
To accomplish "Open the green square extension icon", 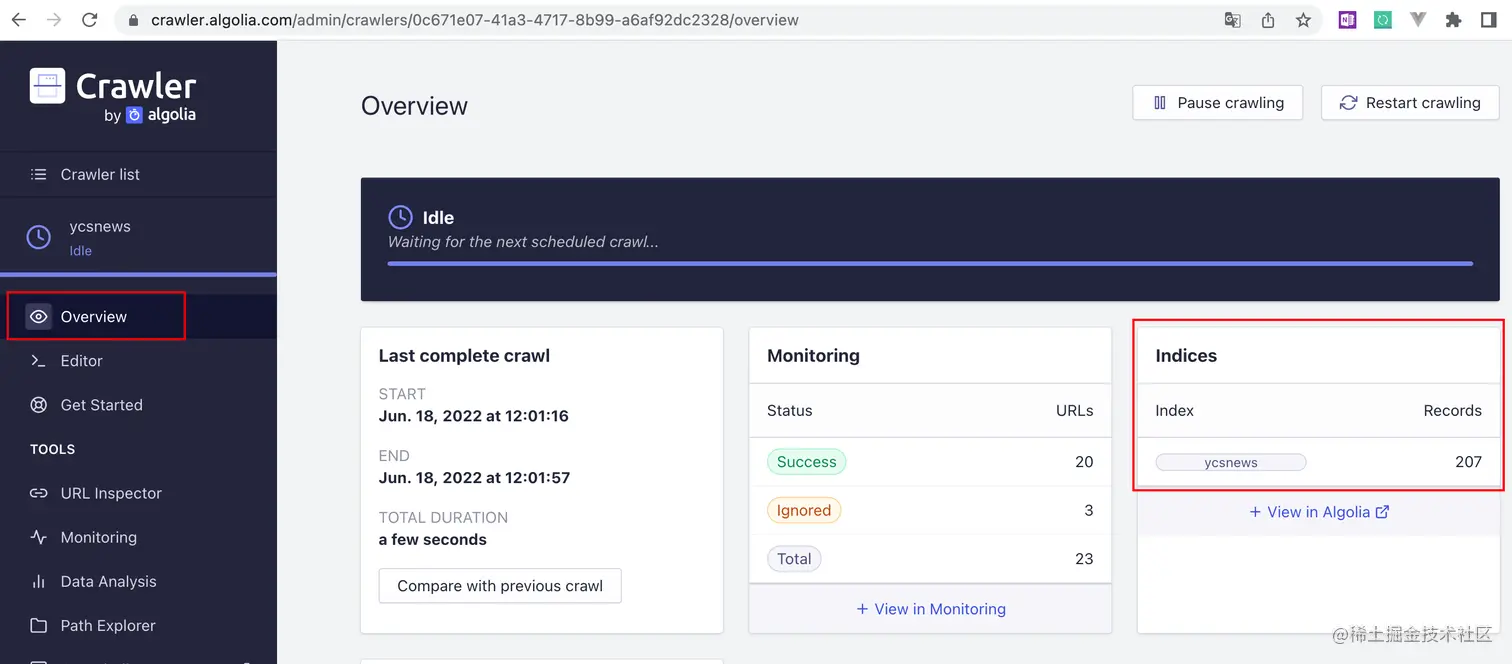I will click(1383, 20).
